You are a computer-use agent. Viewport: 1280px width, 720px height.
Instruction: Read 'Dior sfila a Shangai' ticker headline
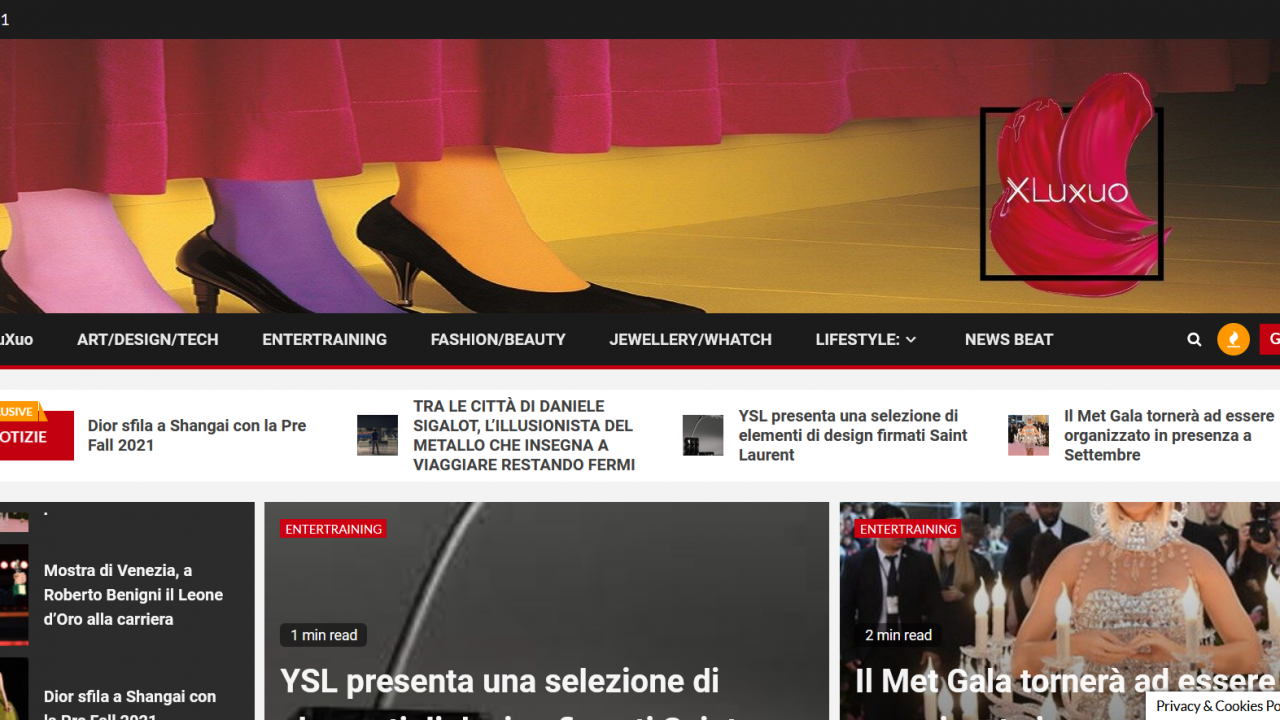(x=197, y=435)
